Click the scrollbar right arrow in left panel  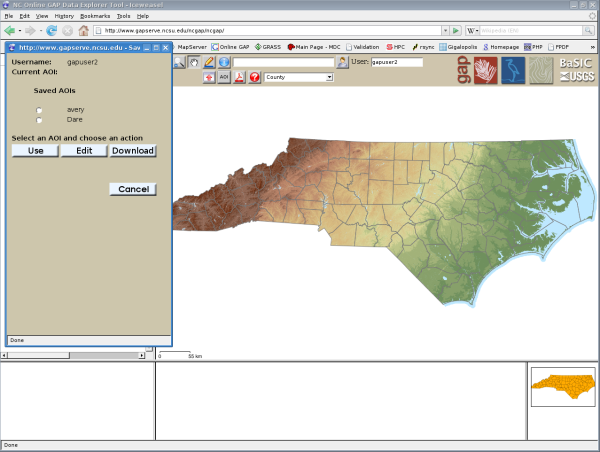(142, 356)
